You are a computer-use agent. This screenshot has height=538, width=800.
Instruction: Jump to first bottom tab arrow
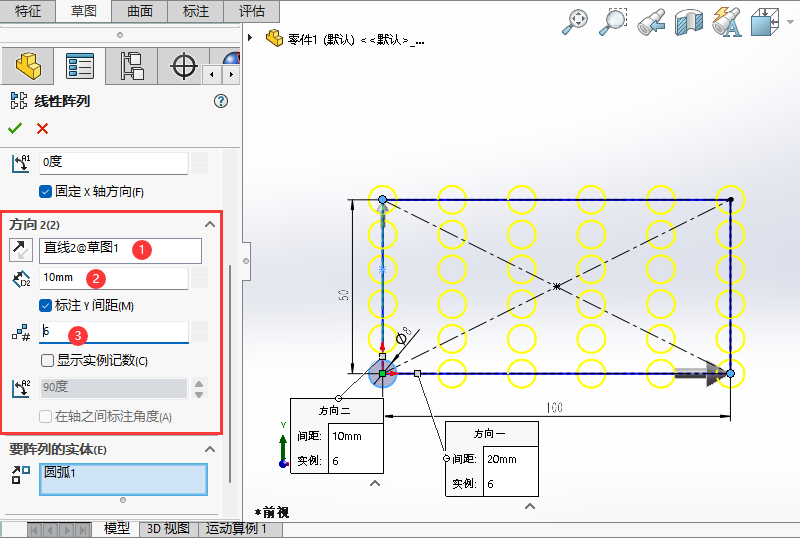click(x=34, y=530)
